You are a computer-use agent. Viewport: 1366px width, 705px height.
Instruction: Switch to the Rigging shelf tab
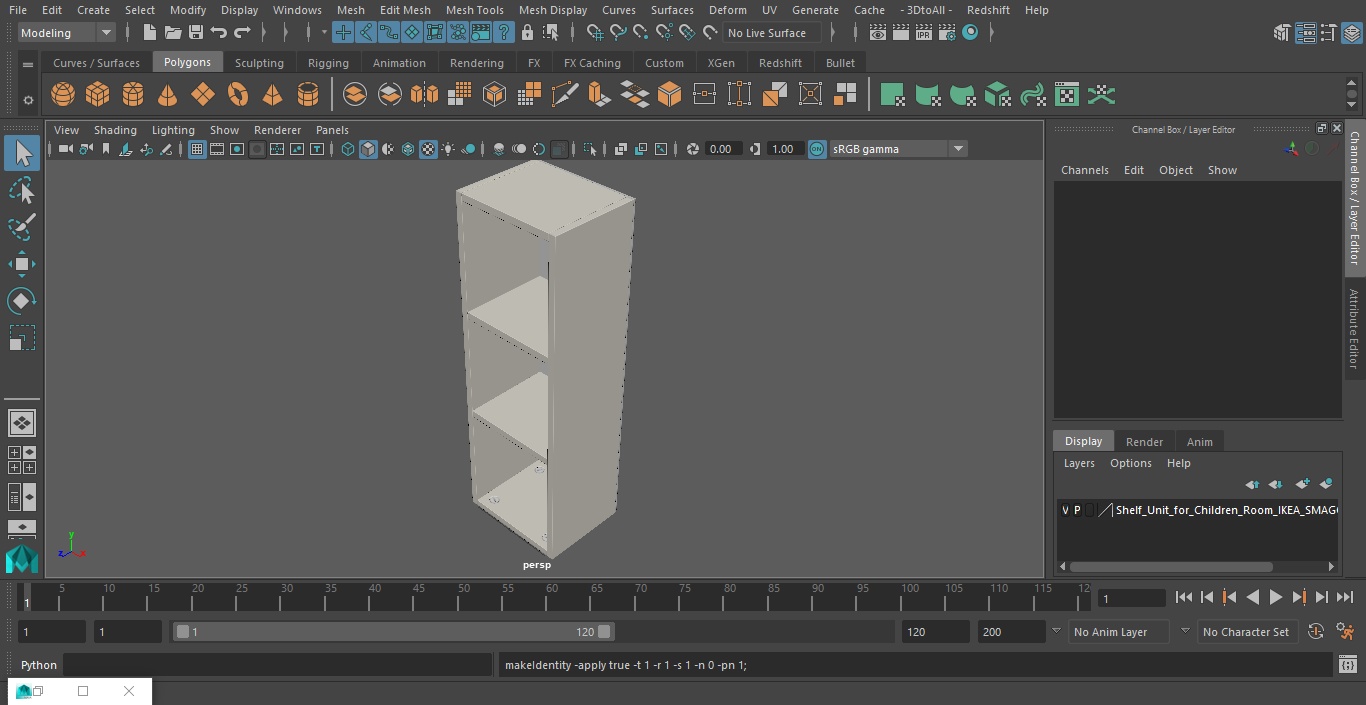[328, 63]
